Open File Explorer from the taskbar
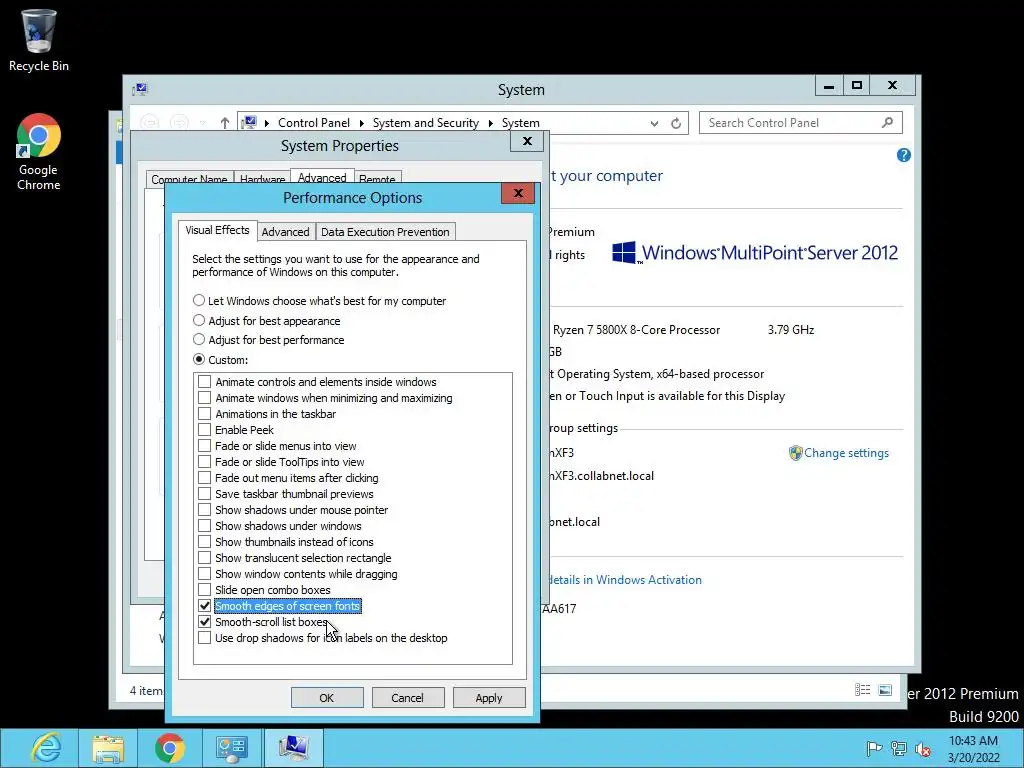Viewport: 1024px width, 768px height. [108, 748]
